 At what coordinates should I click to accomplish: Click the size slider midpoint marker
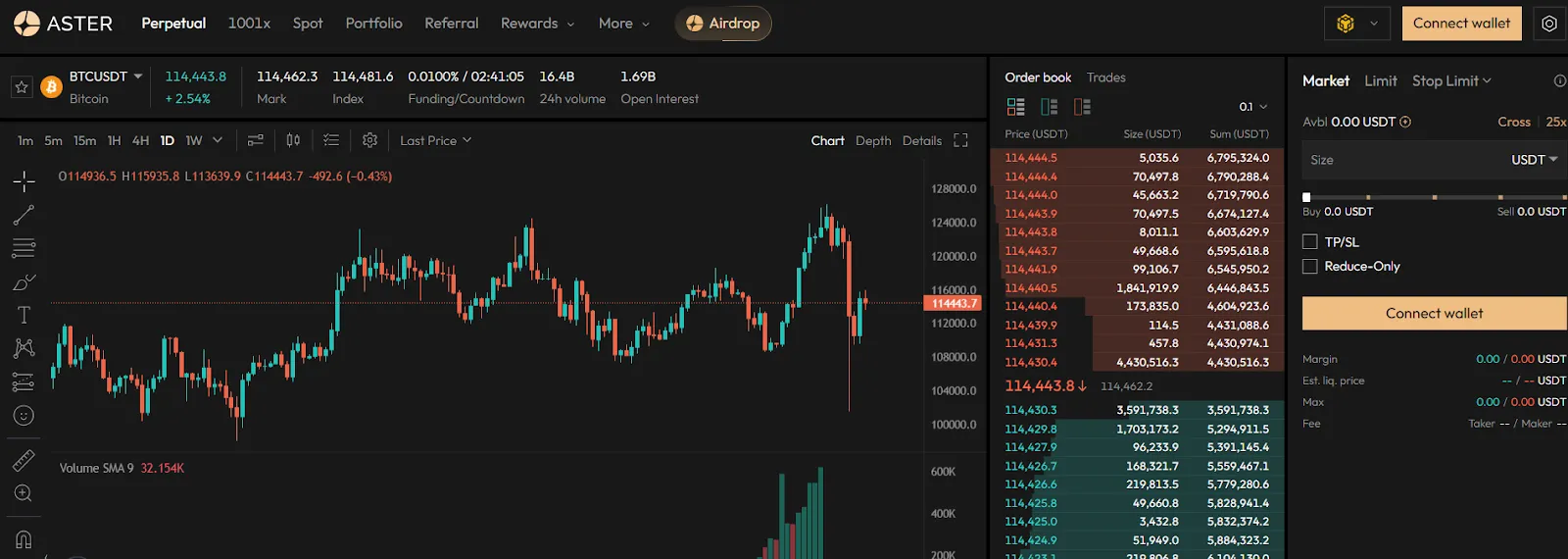[x=1434, y=197]
